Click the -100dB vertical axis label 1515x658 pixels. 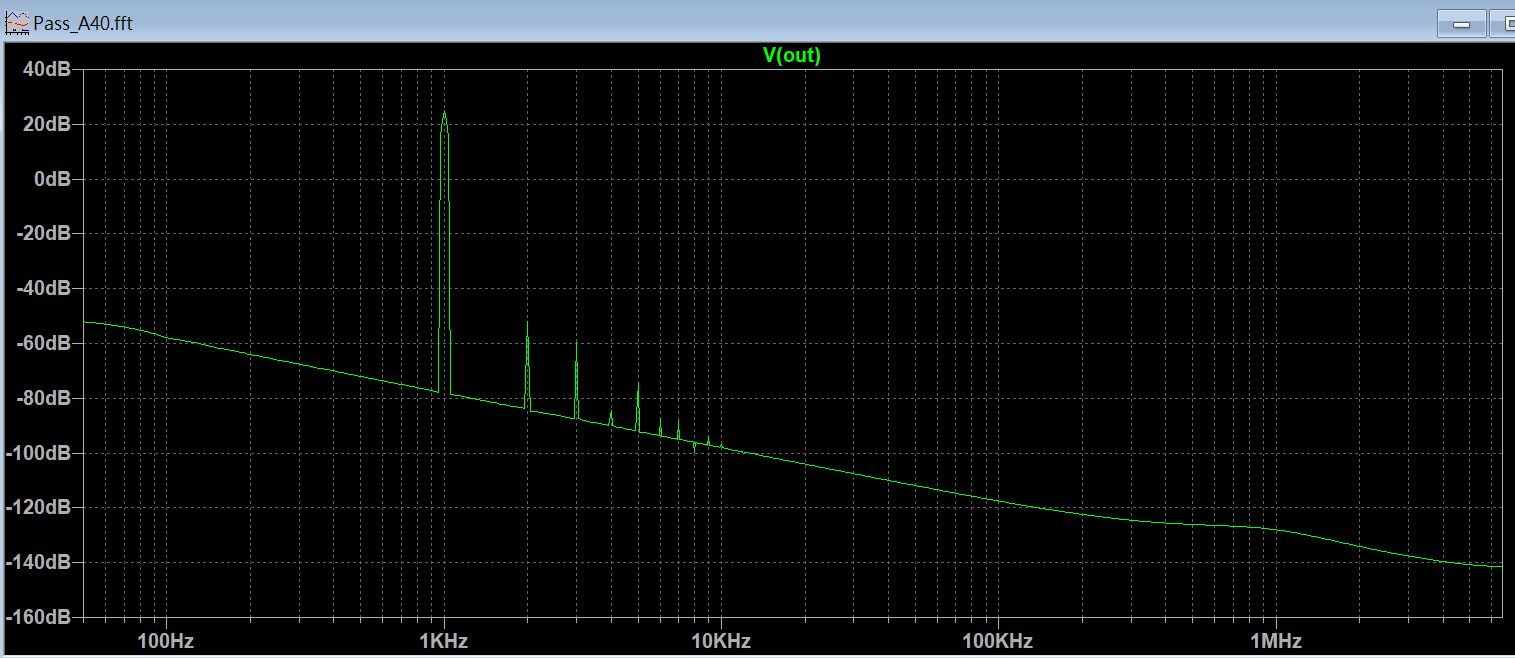click(x=38, y=453)
